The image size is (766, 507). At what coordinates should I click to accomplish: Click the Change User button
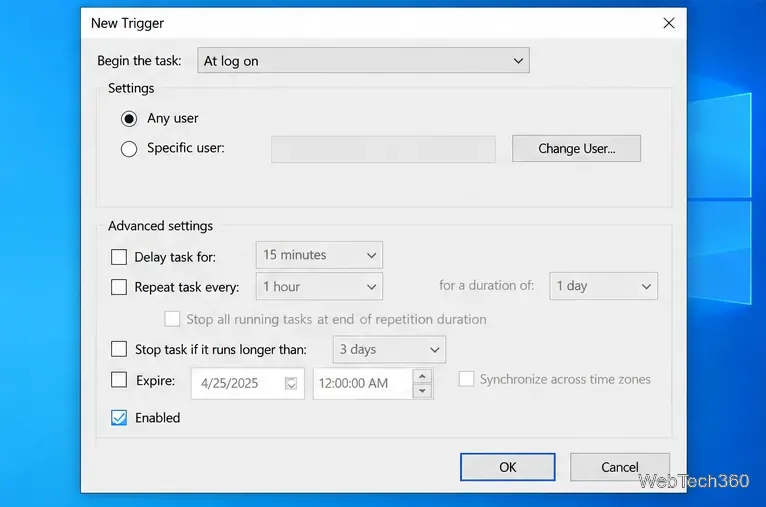[x=576, y=148]
